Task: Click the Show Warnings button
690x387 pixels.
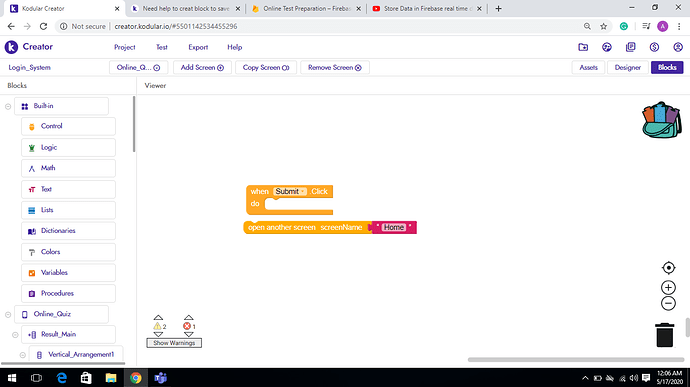Action: click(x=174, y=343)
